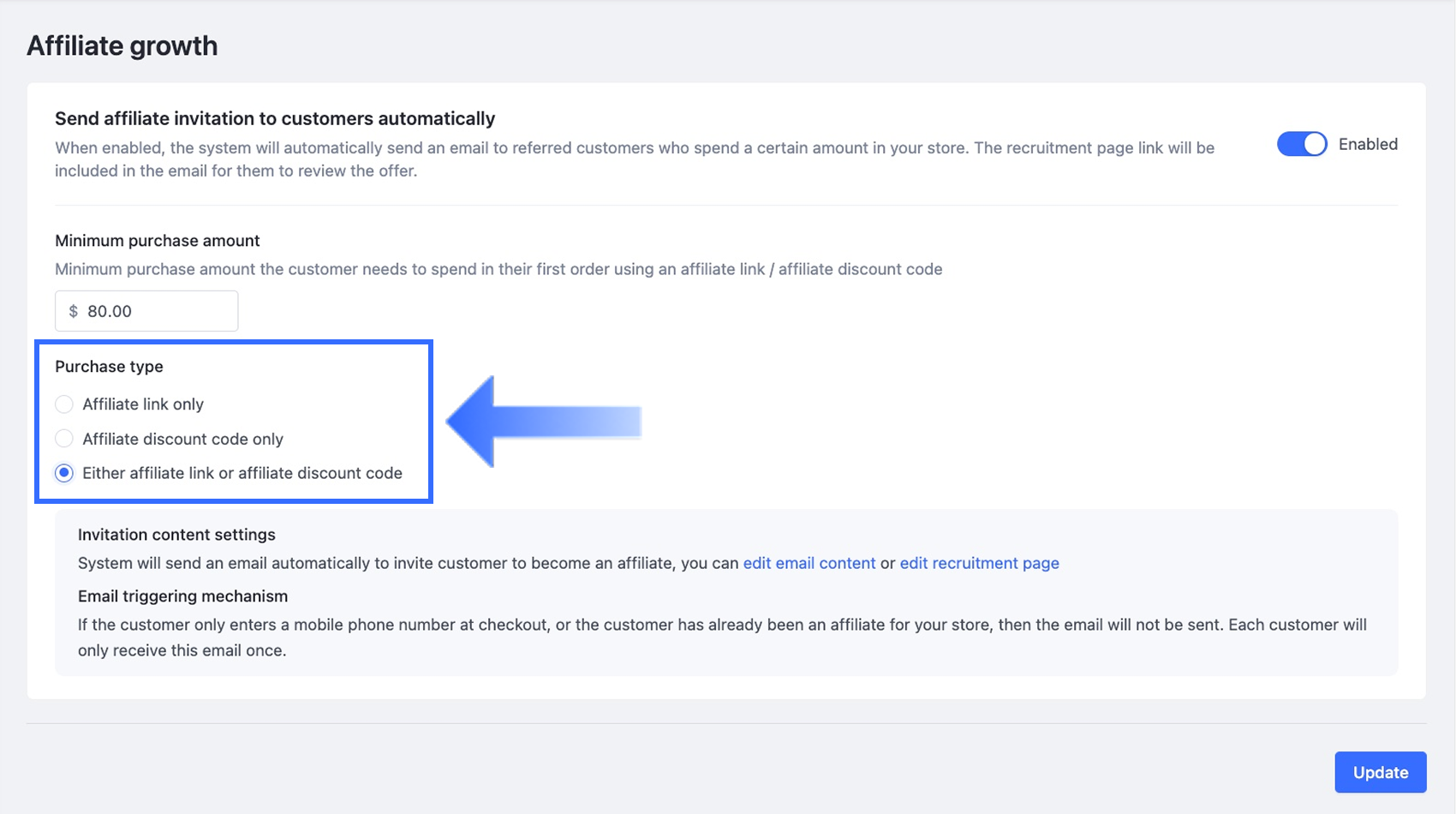Click 'Email triggering mechanism' heading
This screenshot has height=814, width=1456.
(x=182, y=596)
